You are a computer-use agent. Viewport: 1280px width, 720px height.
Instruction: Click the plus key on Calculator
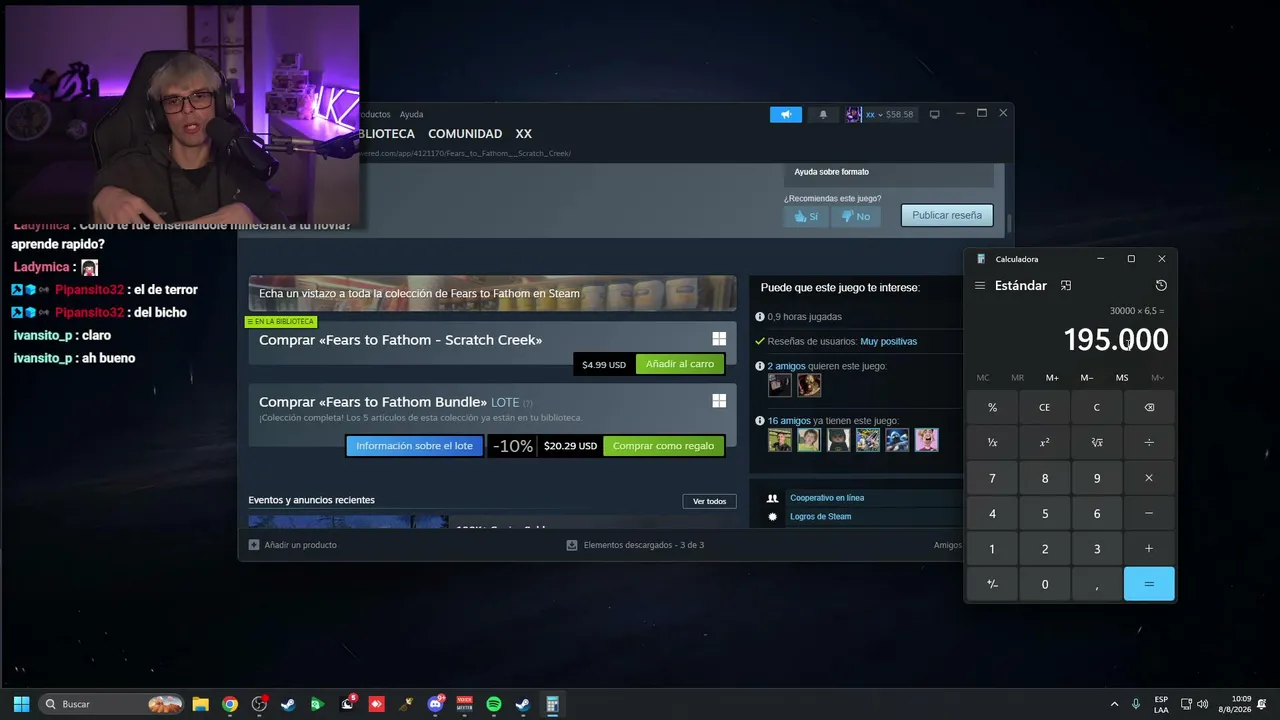[1149, 548]
